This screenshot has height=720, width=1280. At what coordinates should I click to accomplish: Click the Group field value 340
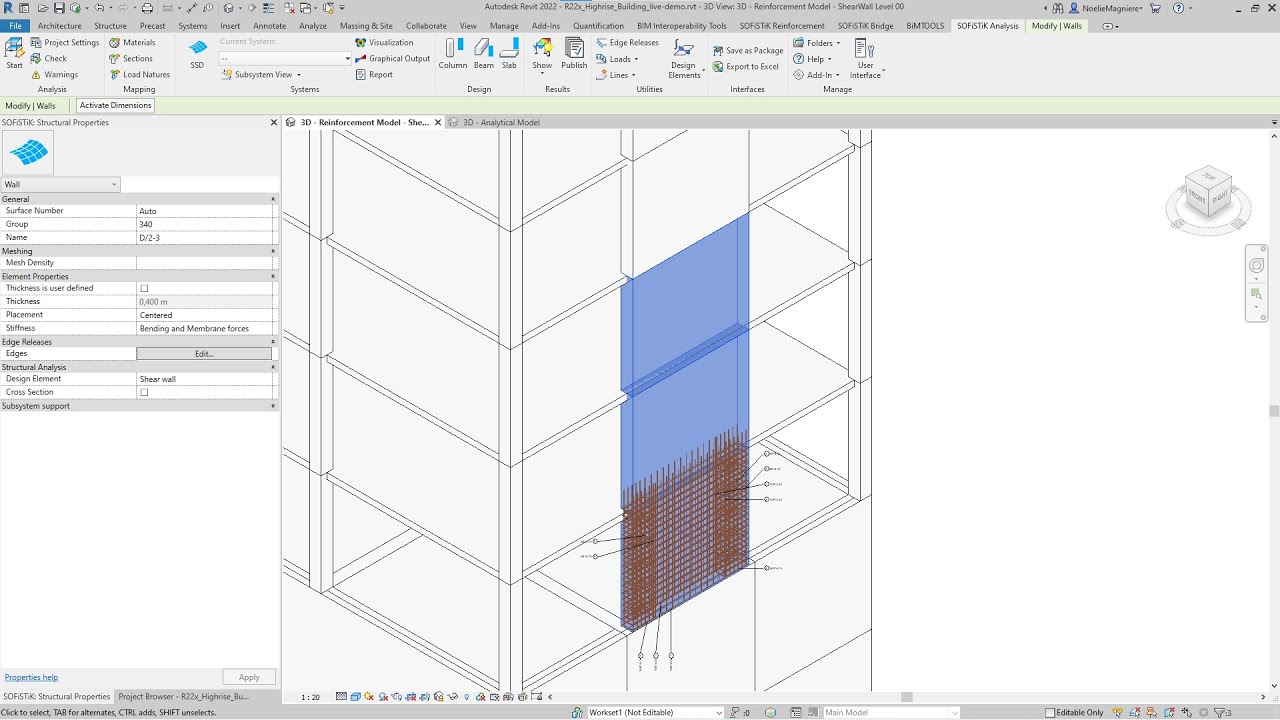(x=206, y=224)
